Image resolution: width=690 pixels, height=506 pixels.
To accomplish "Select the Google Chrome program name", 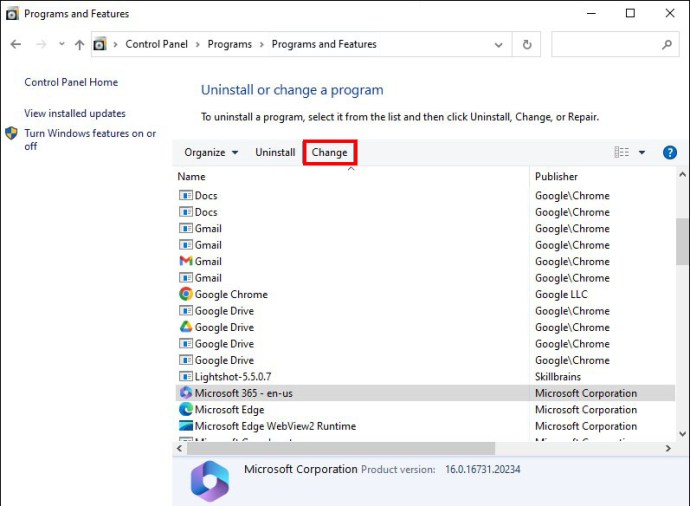I will pyautogui.click(x=231, y=294).
